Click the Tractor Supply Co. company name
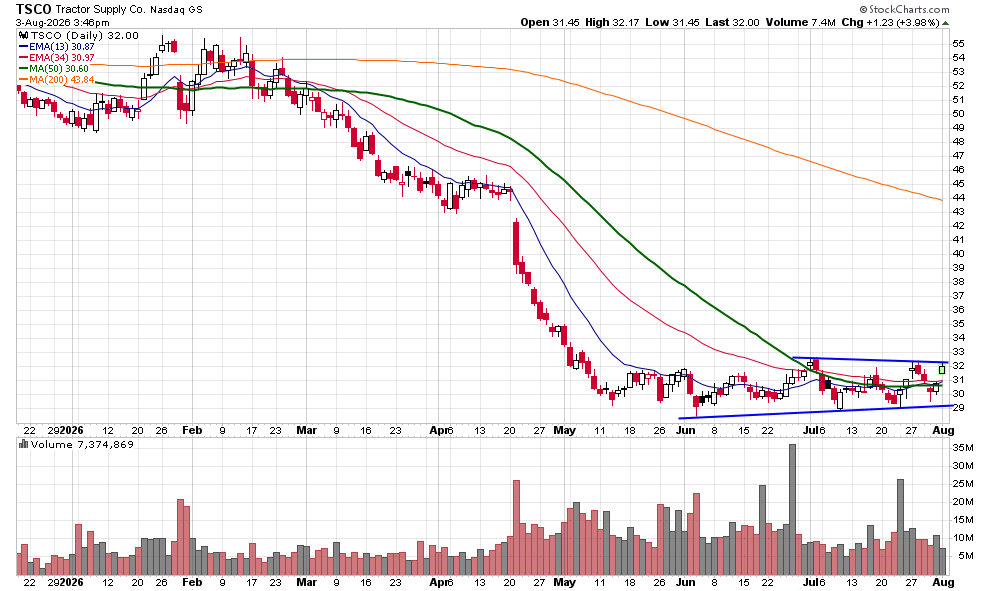This screenshot has height=591, width=990. (x=100, y=9)
